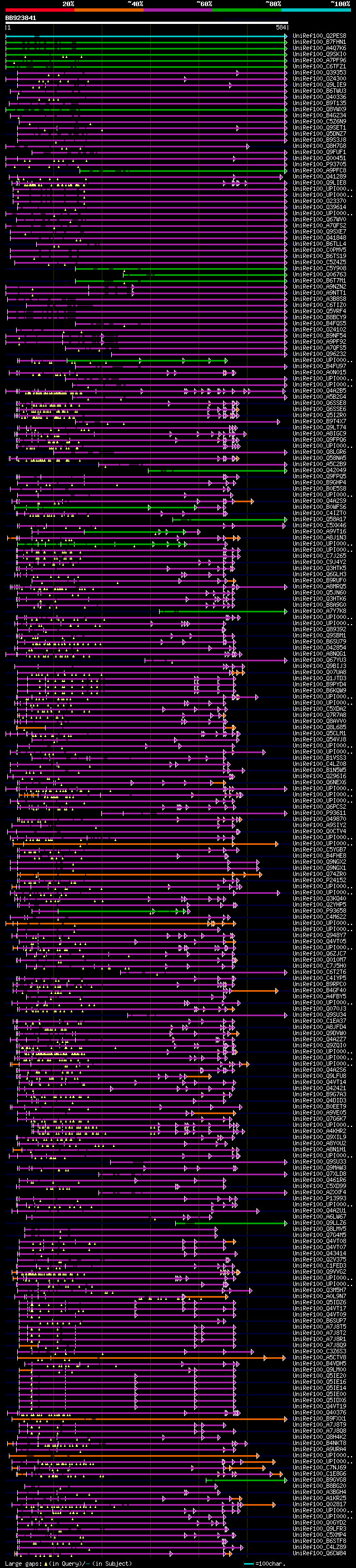The image size is (356, 1568).
Task: Click the label UniRef100_B8BCY9
Action: click(x=319, y=317)
